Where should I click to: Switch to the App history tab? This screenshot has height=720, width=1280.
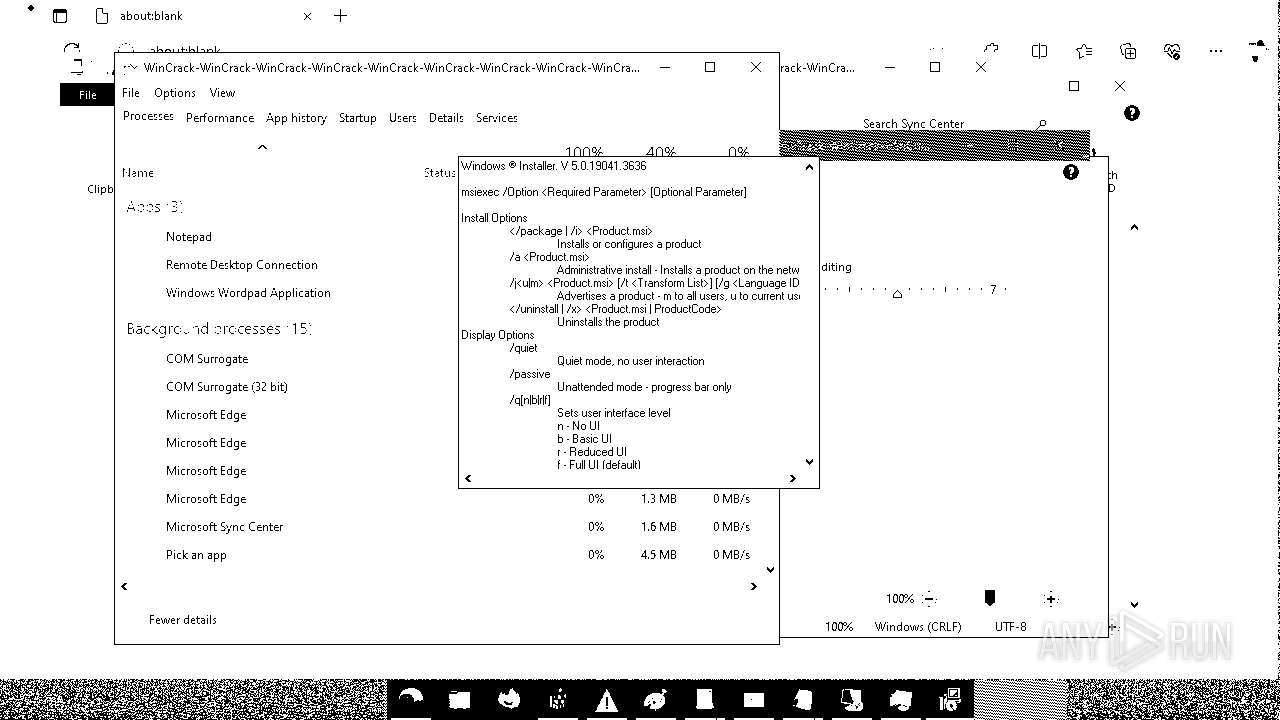[296, 117]
